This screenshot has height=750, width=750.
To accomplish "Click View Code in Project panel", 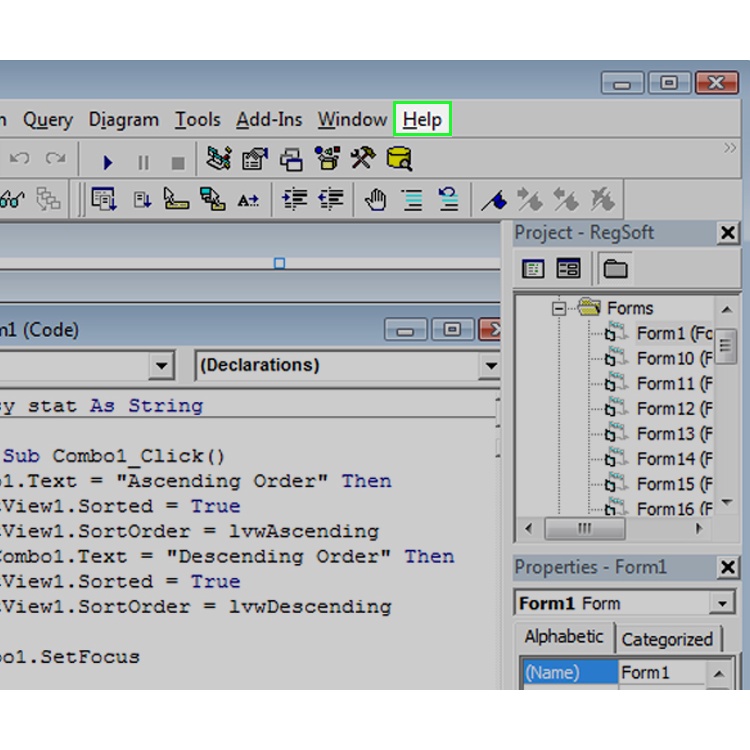I will tap(534, 268).
